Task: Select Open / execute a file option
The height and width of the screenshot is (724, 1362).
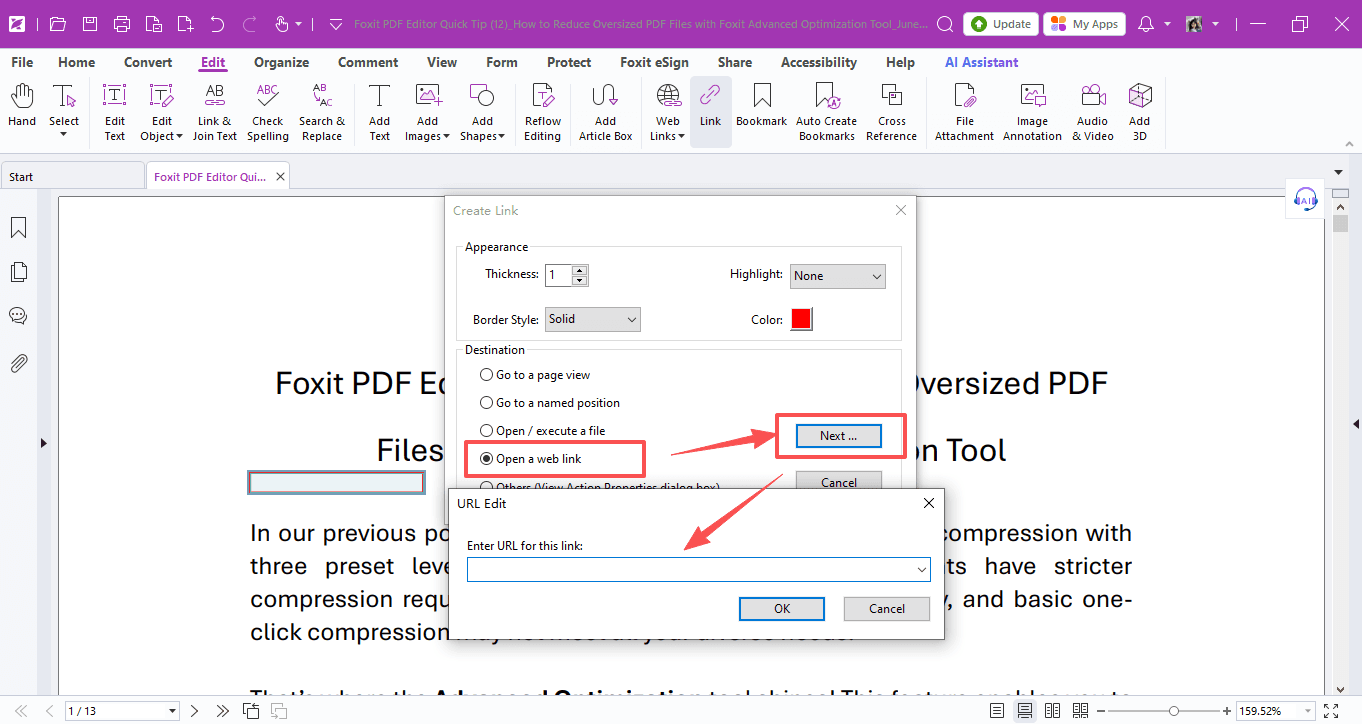Action: pyautogui.click(x=543, y=431)
